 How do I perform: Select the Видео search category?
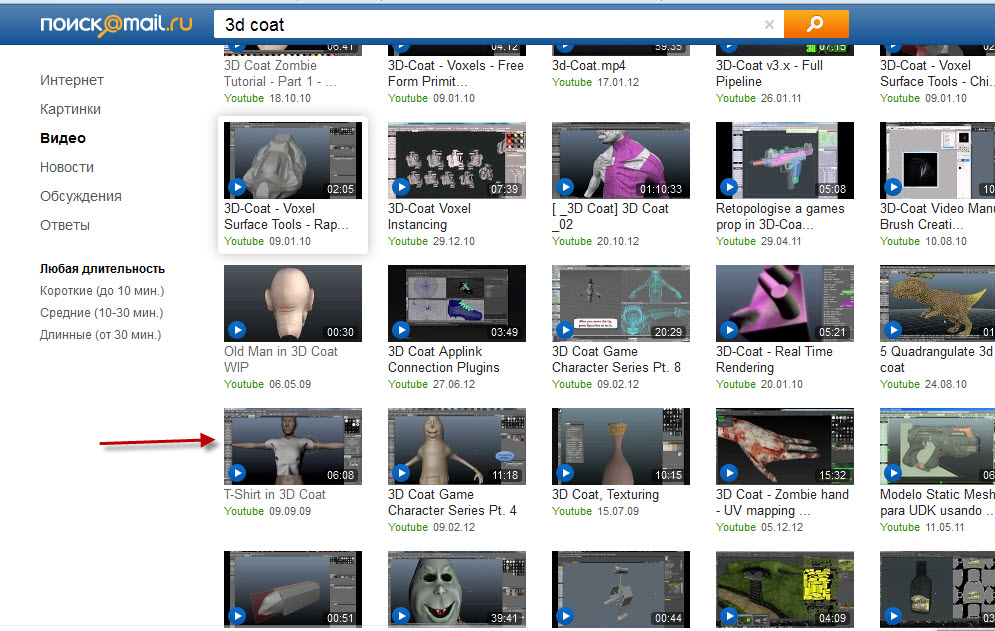pyautogui.click(x=63, y=138)
